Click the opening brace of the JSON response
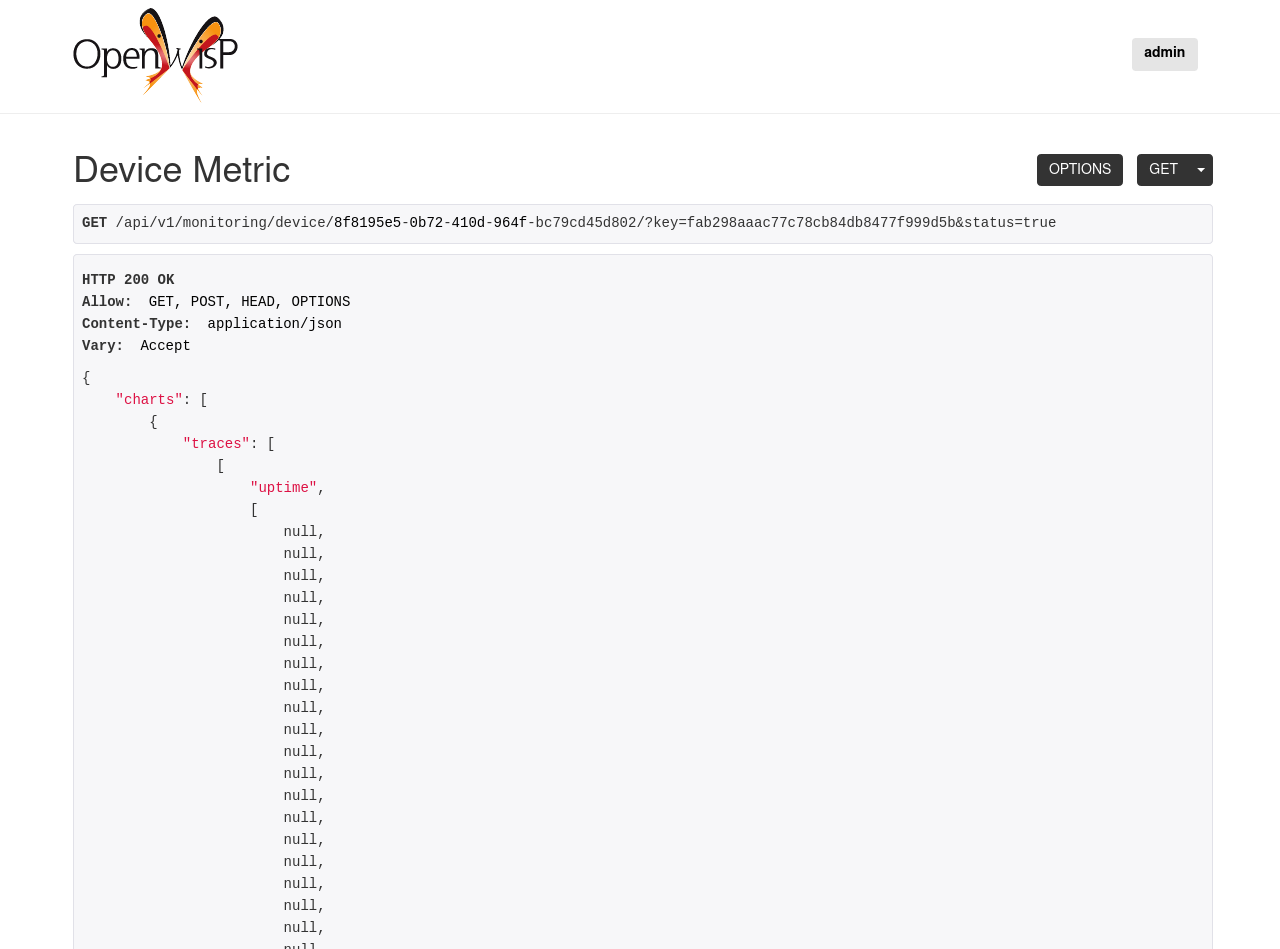The width and height of the screenshot is (1280, 949). pos(86,378)
